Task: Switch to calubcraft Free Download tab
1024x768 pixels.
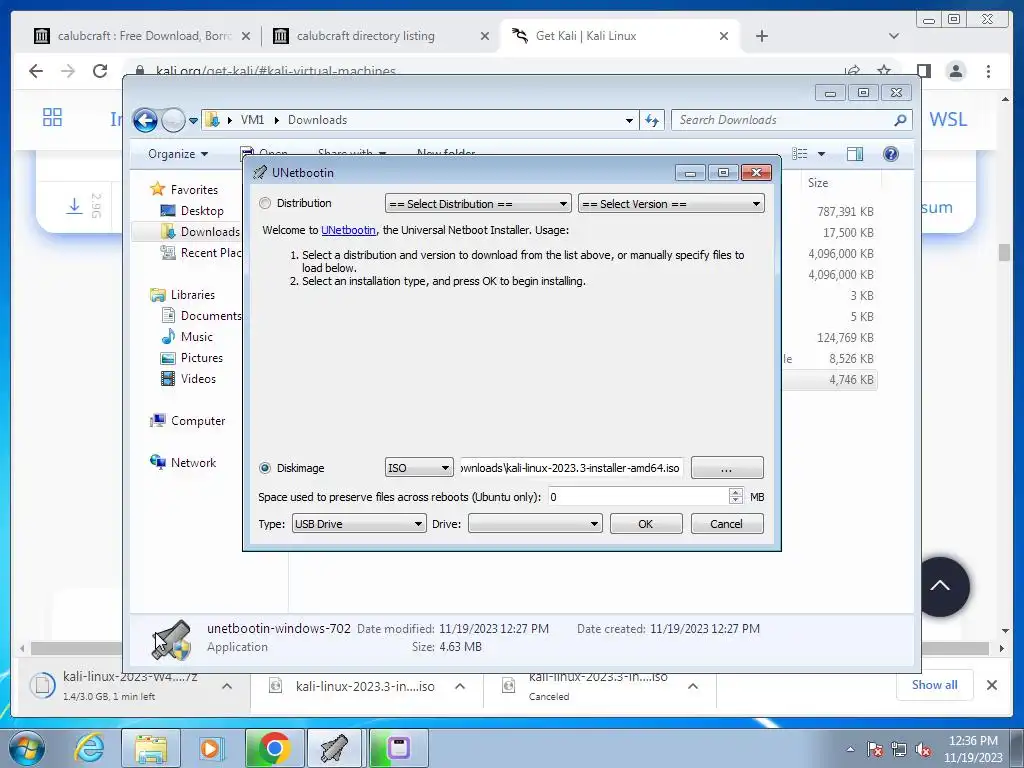Action: click(x=142, y=36)
